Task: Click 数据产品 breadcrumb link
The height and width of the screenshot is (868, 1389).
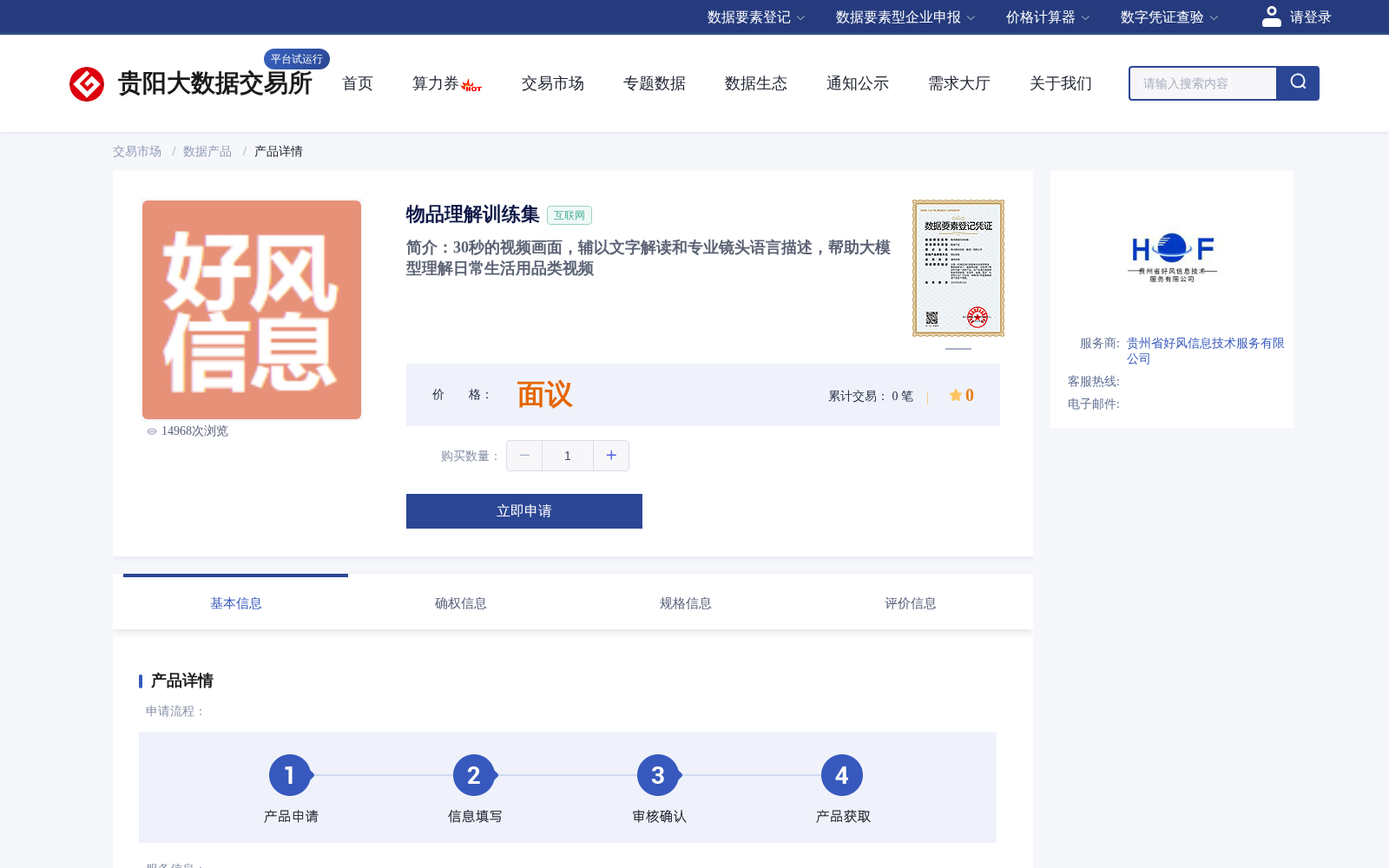Action: (207, 151)
